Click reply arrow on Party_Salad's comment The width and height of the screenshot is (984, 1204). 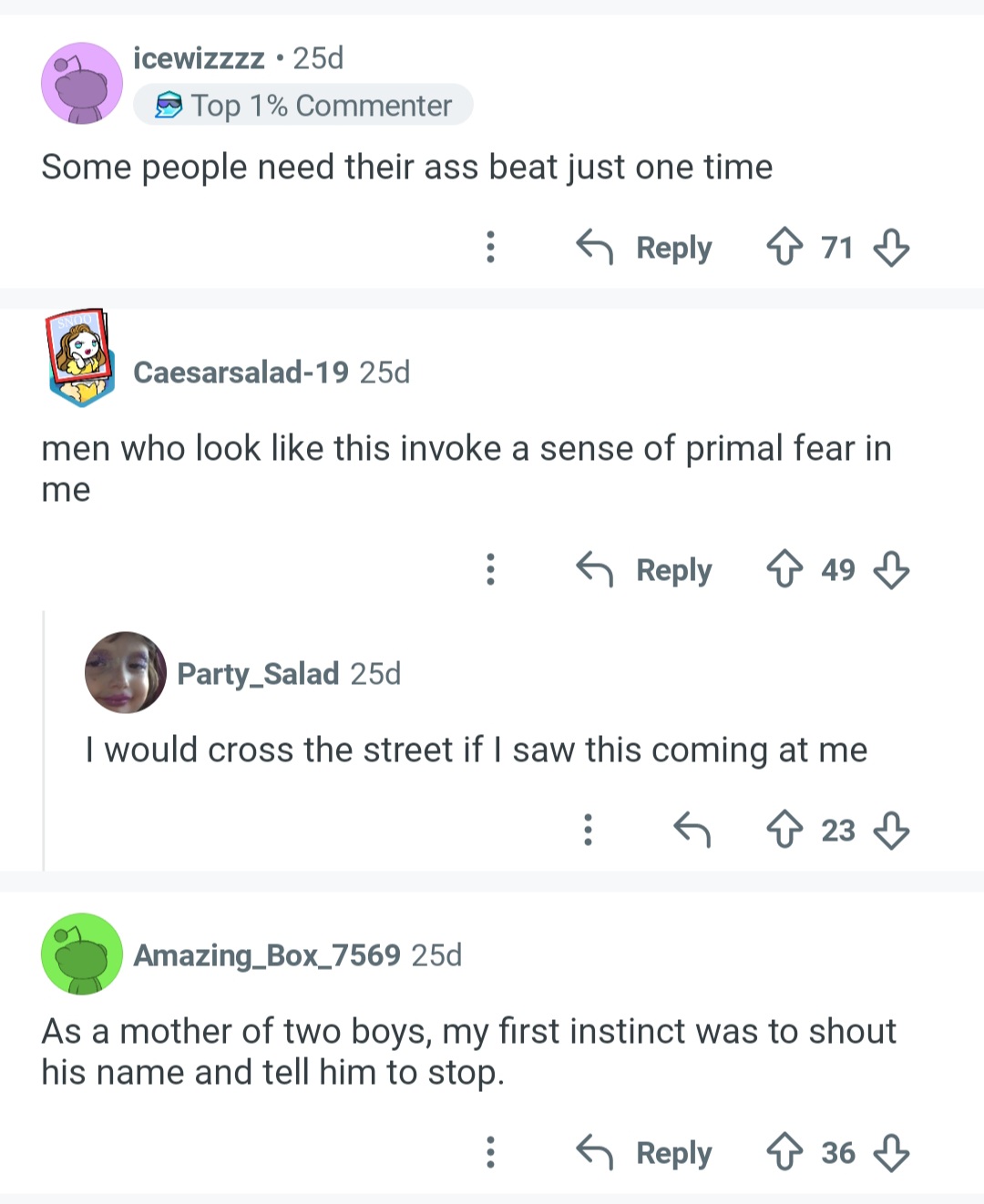[x=692, y=830]
